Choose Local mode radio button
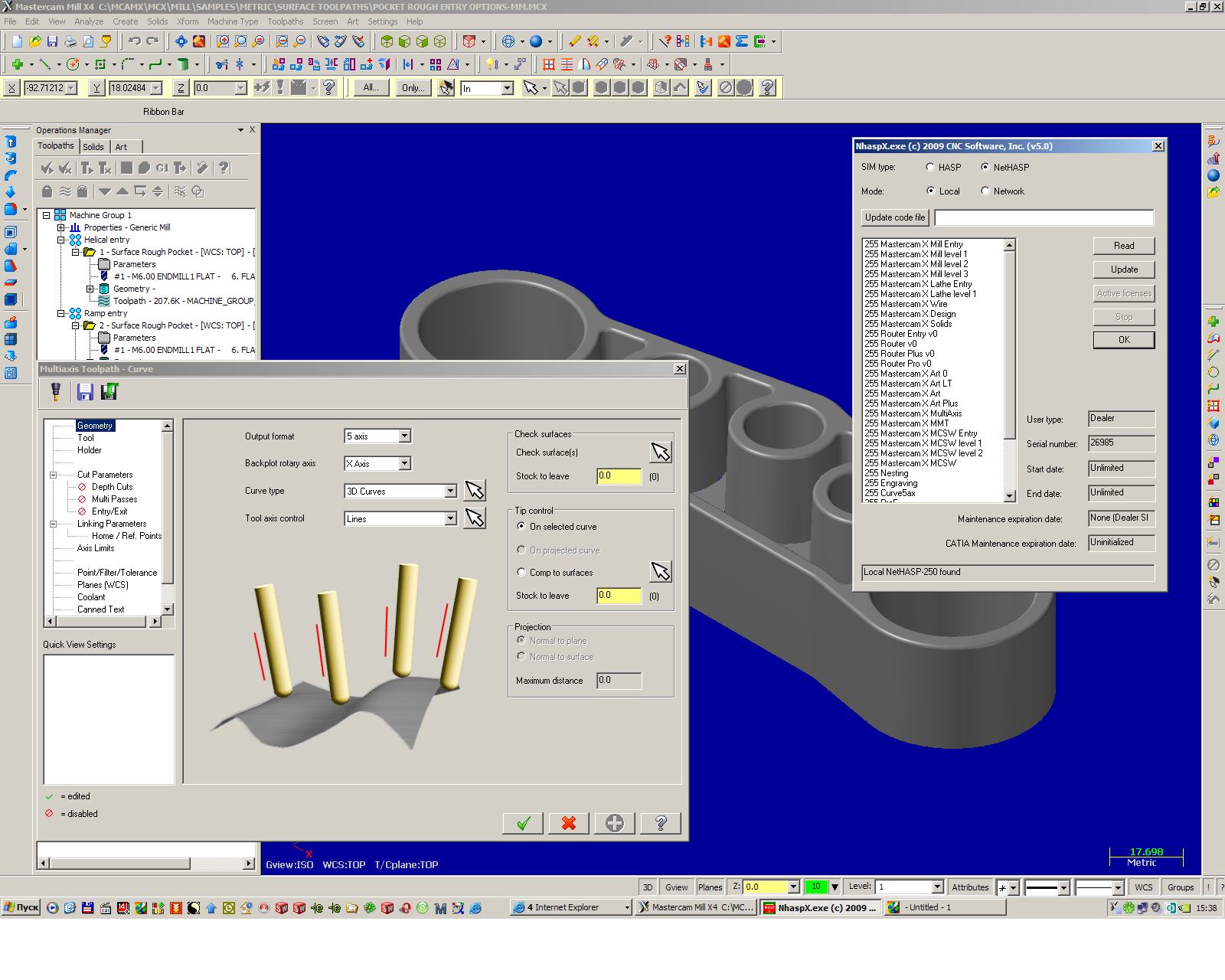The width and height of the screenshot is (1225, 980). click(930, 191)
